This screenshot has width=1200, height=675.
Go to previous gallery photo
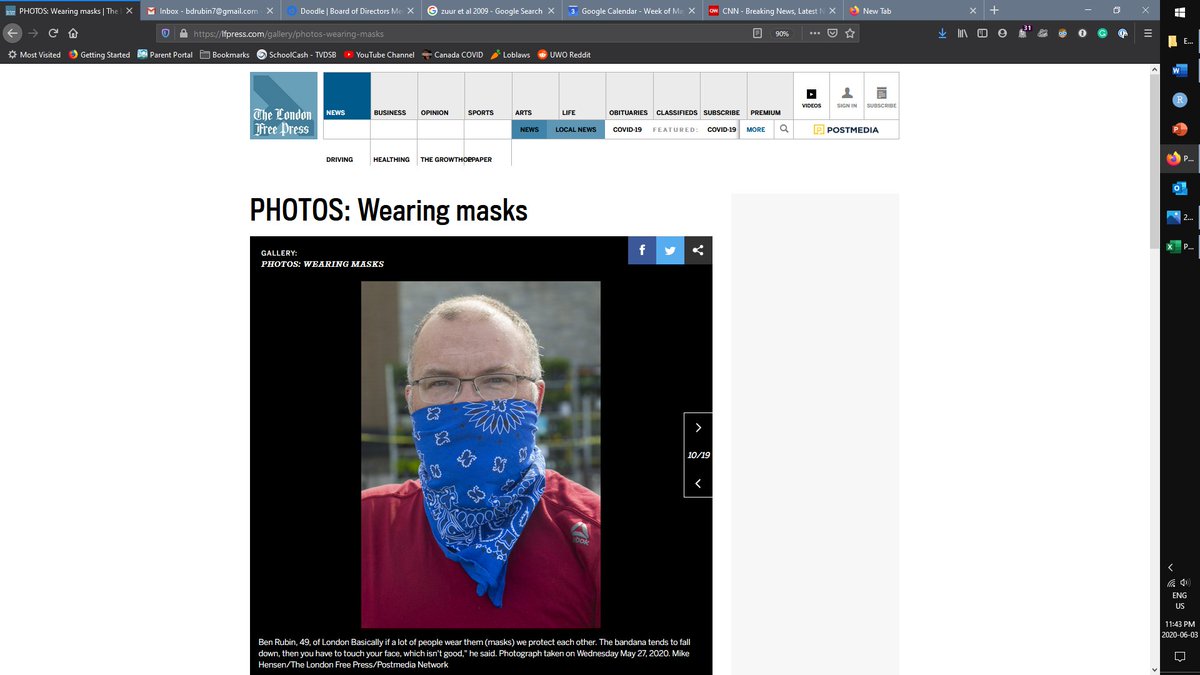click(698, 483)
